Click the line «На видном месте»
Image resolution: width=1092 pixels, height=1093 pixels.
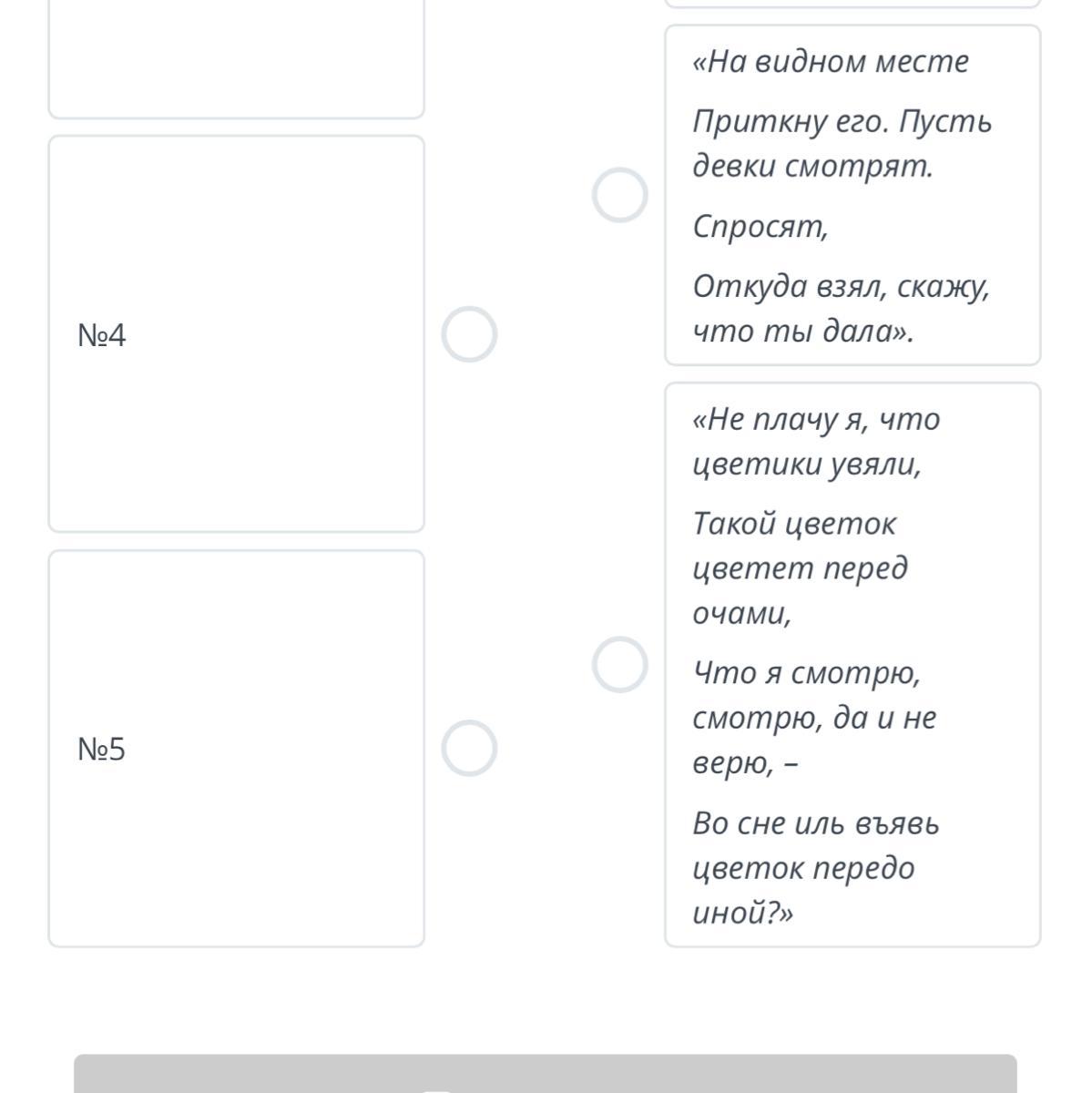pos(831,61)
